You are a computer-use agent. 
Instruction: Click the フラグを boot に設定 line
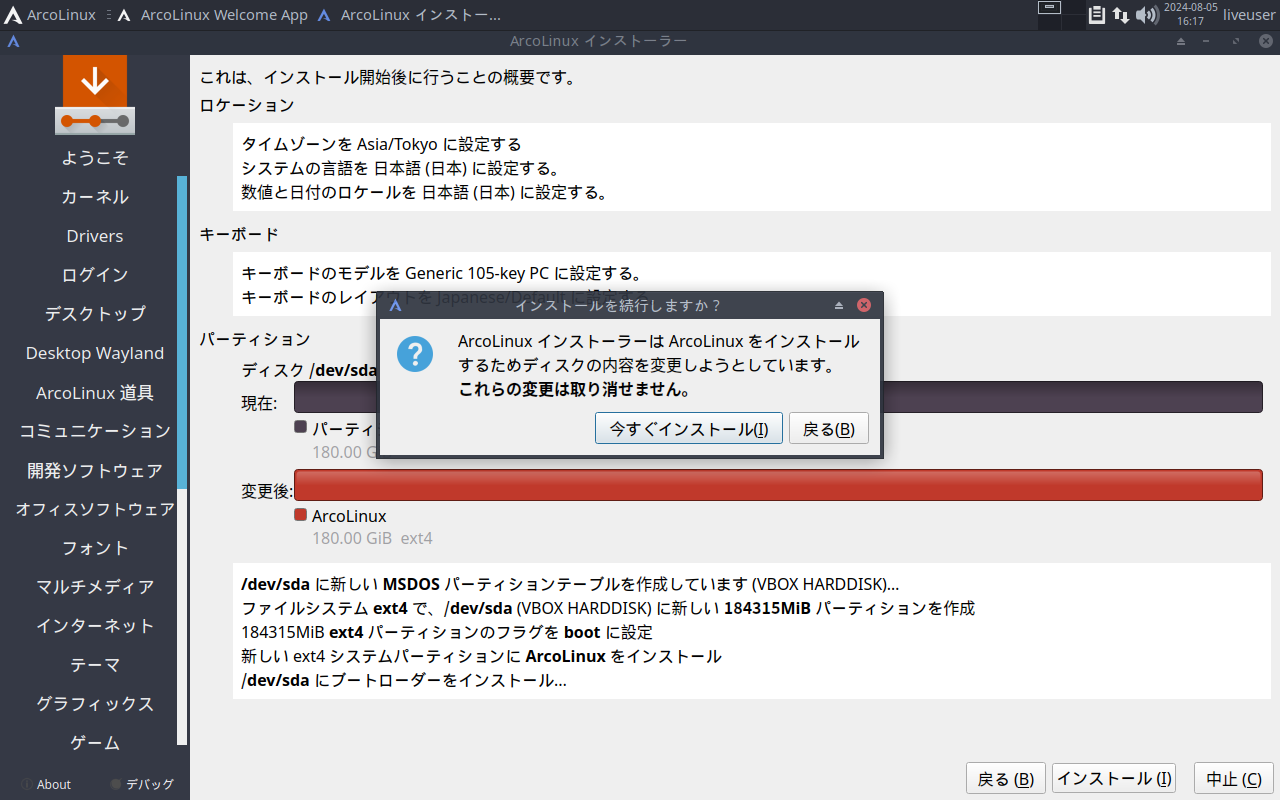447,632
